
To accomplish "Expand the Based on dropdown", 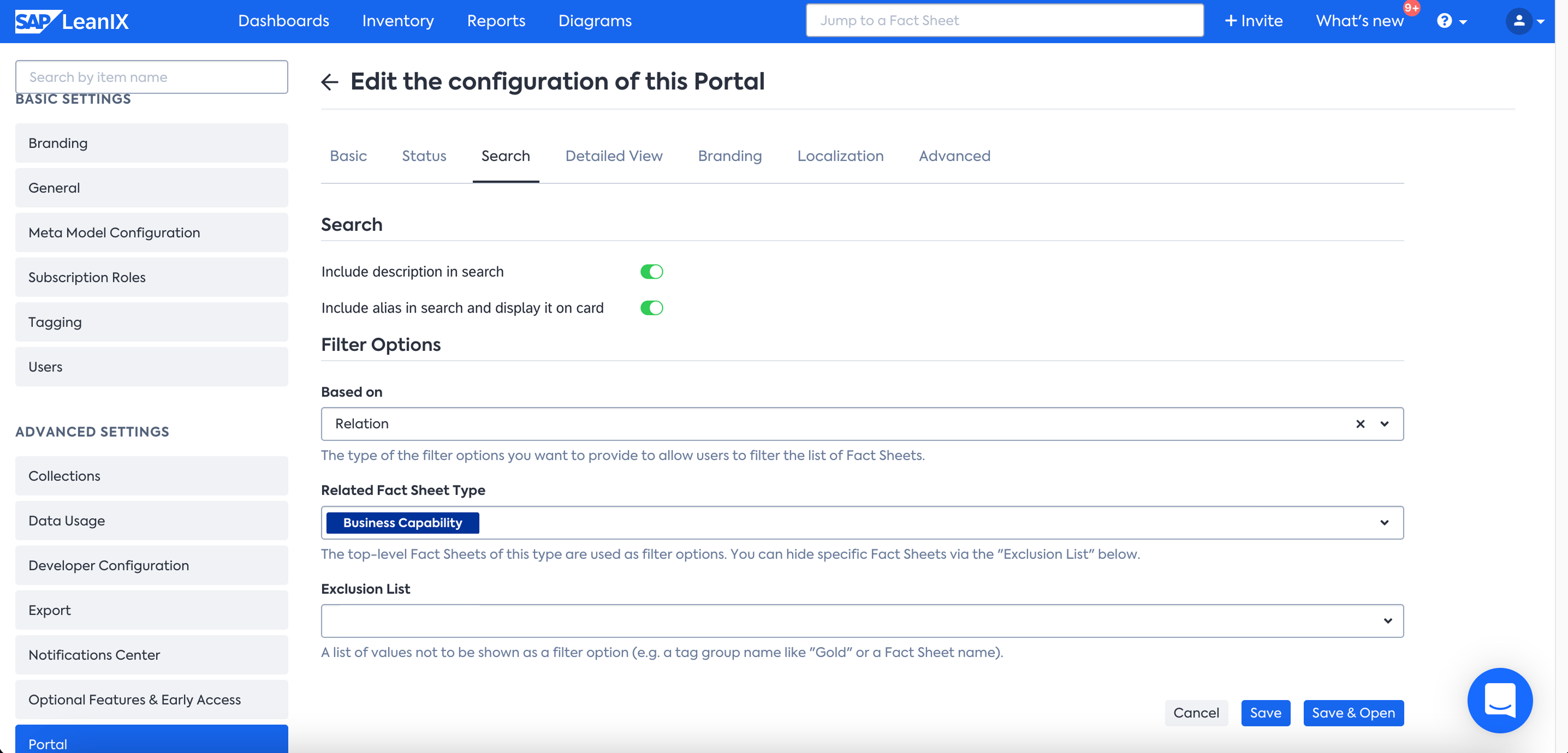I will point(1383,424).
